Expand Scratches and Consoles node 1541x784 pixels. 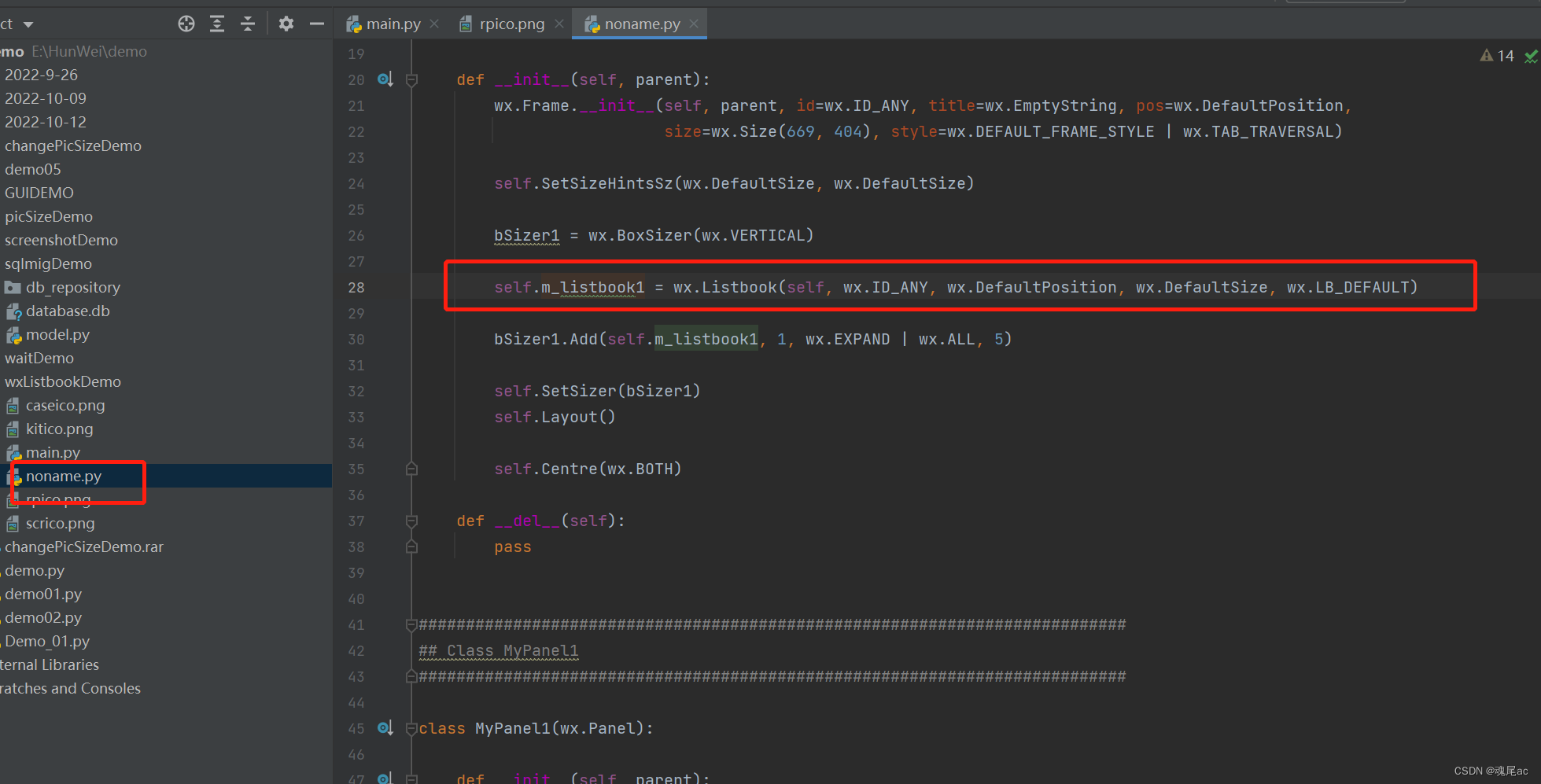pos(70,688)
